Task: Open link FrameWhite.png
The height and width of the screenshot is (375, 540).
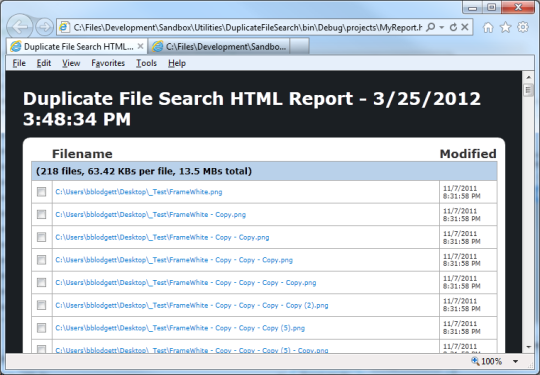Action: tap(138, 192)
